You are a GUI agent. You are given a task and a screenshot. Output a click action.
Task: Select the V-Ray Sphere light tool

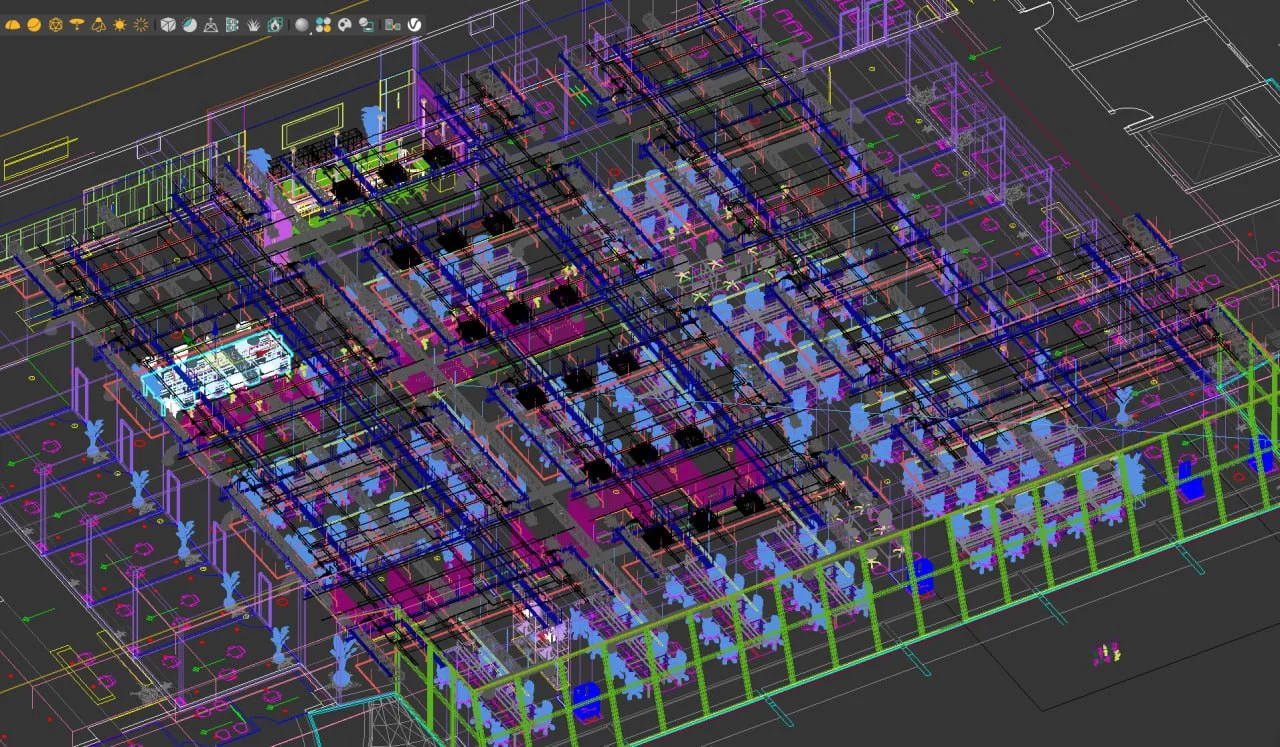tap(33, 24)
